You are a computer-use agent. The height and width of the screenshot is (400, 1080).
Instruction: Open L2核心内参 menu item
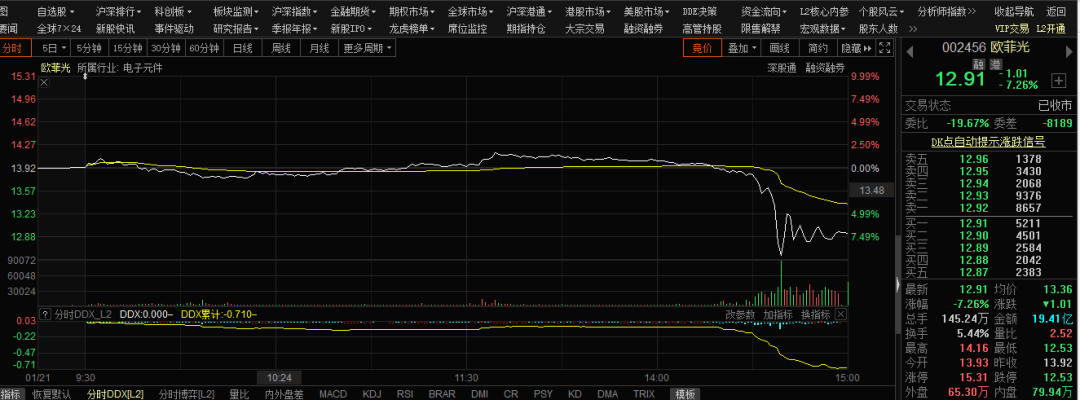point(824,12)
